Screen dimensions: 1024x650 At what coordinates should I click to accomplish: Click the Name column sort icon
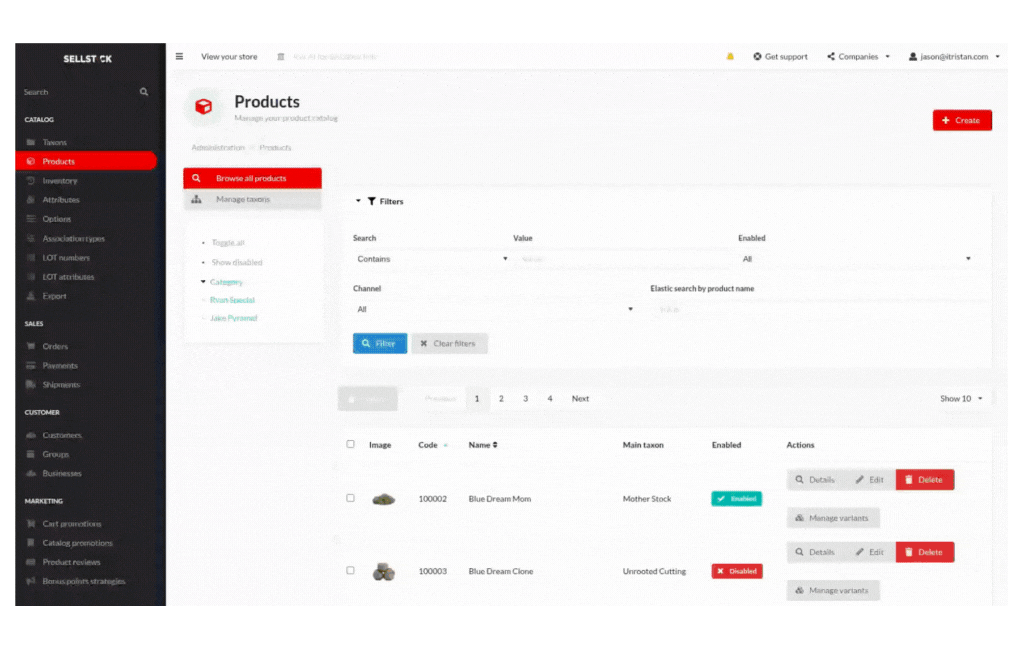pyautogui.click(x=495, y=445)
